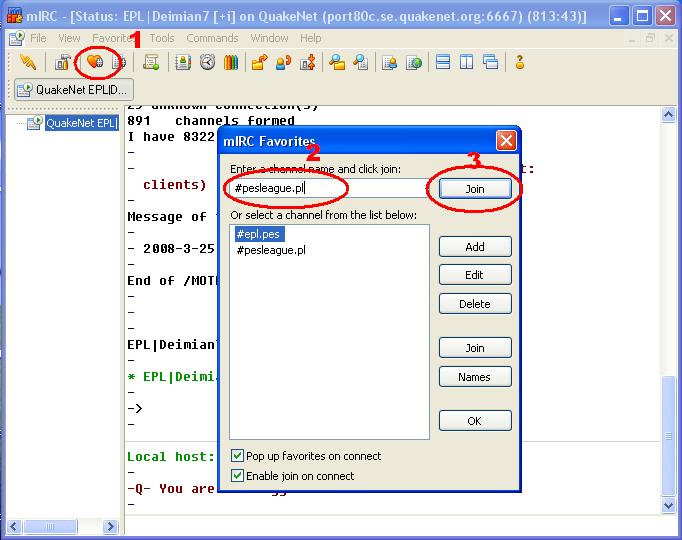Open the Log Files magnifier icon

coord(361,63)
